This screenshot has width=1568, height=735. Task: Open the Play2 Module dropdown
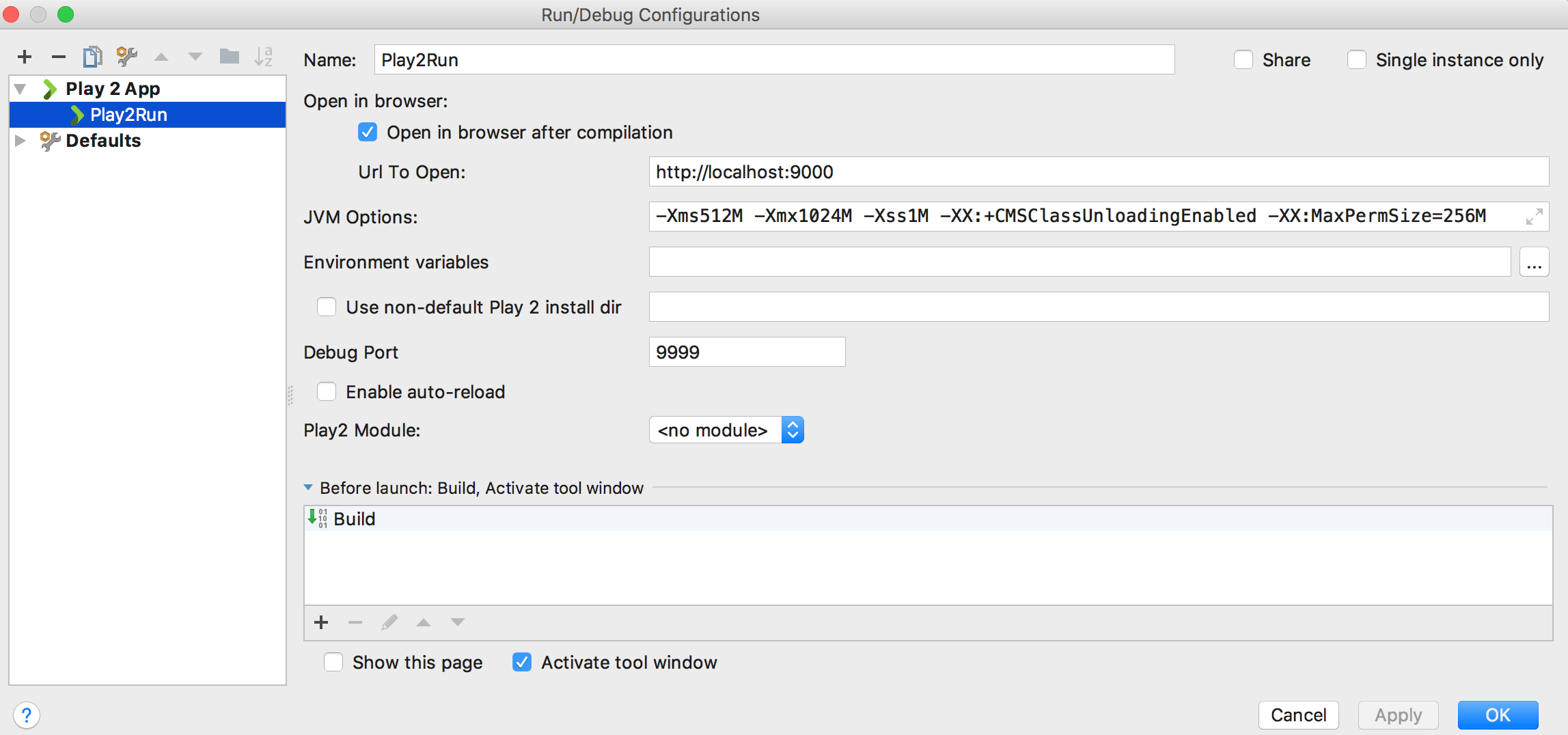pos(726,430)
